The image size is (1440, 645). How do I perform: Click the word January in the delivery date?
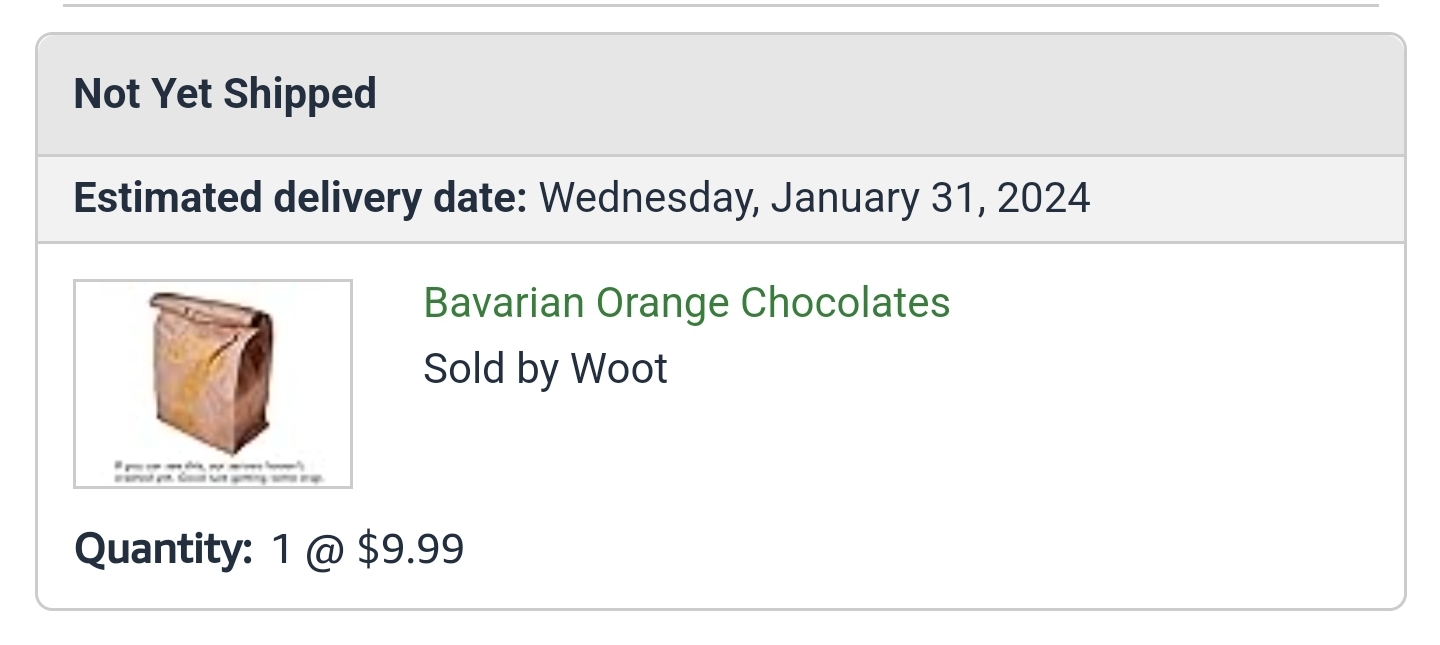[844, 198]
